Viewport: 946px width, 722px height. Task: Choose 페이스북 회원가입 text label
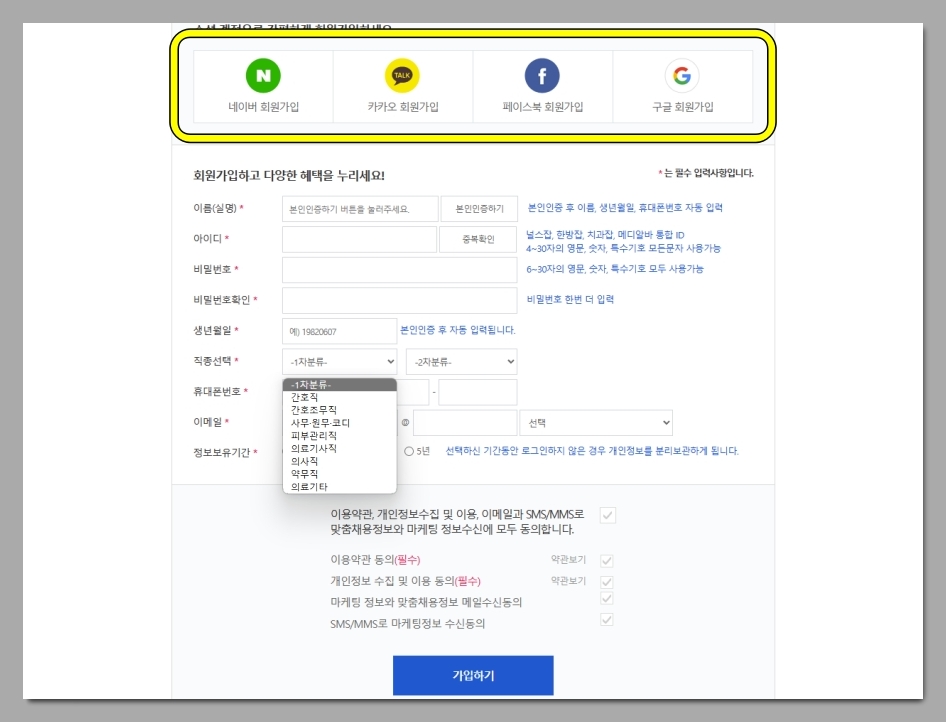[542, 107]
